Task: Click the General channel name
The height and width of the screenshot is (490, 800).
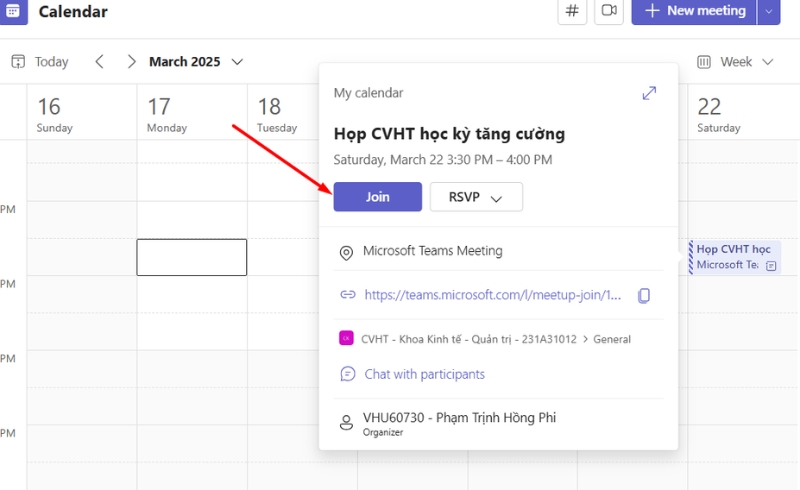Action: [612, 339]
